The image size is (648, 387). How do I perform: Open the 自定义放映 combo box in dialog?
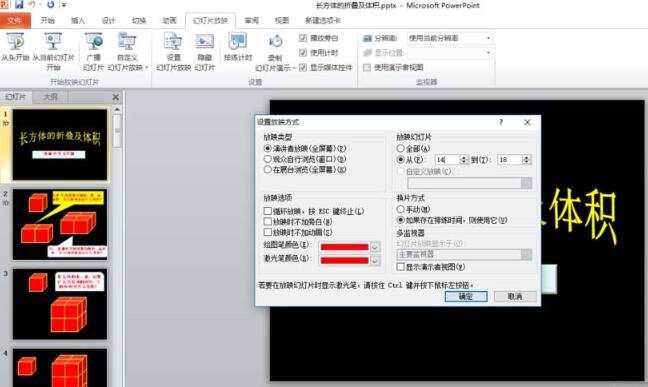tap(469, 183)
